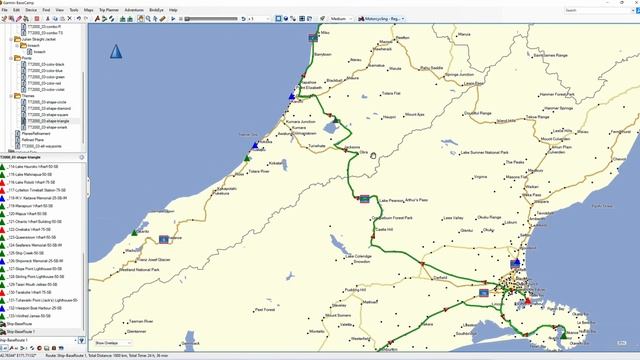Open the Maps menu

89,10
